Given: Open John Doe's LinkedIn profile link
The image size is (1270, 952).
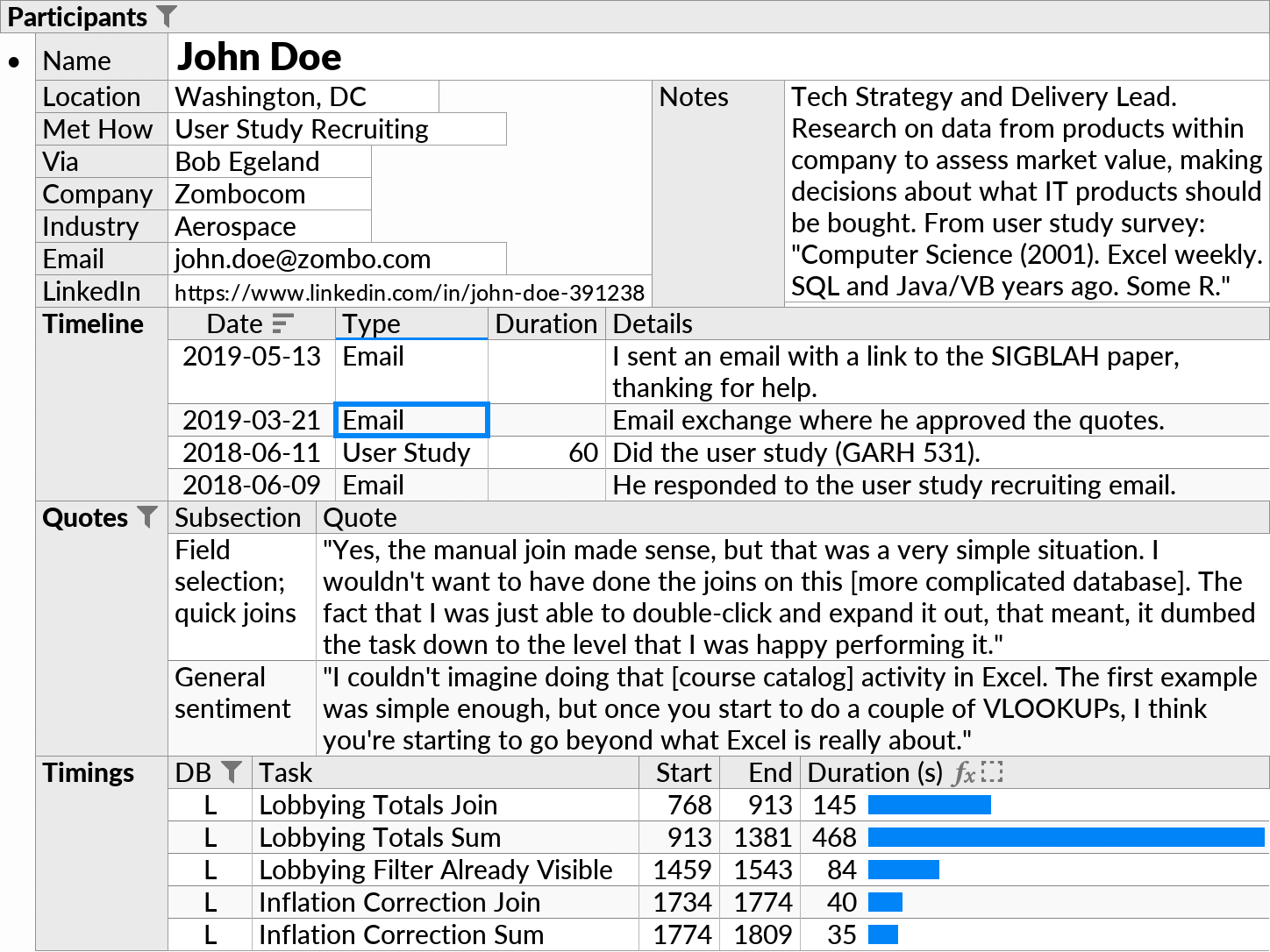Looking at the screenshot, I should pyautogui.click(x=410, y=291).
